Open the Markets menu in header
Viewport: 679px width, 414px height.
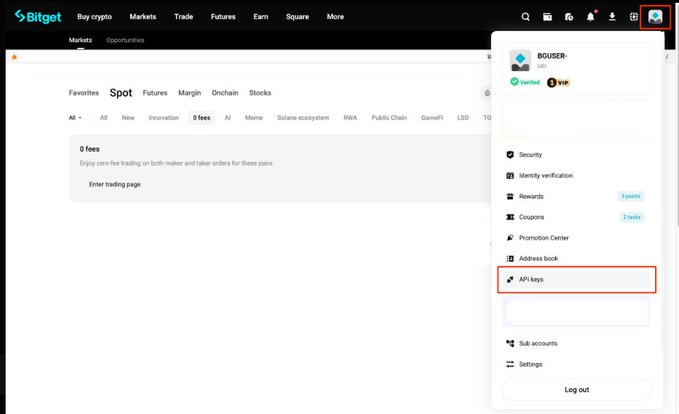pos(143,16)
